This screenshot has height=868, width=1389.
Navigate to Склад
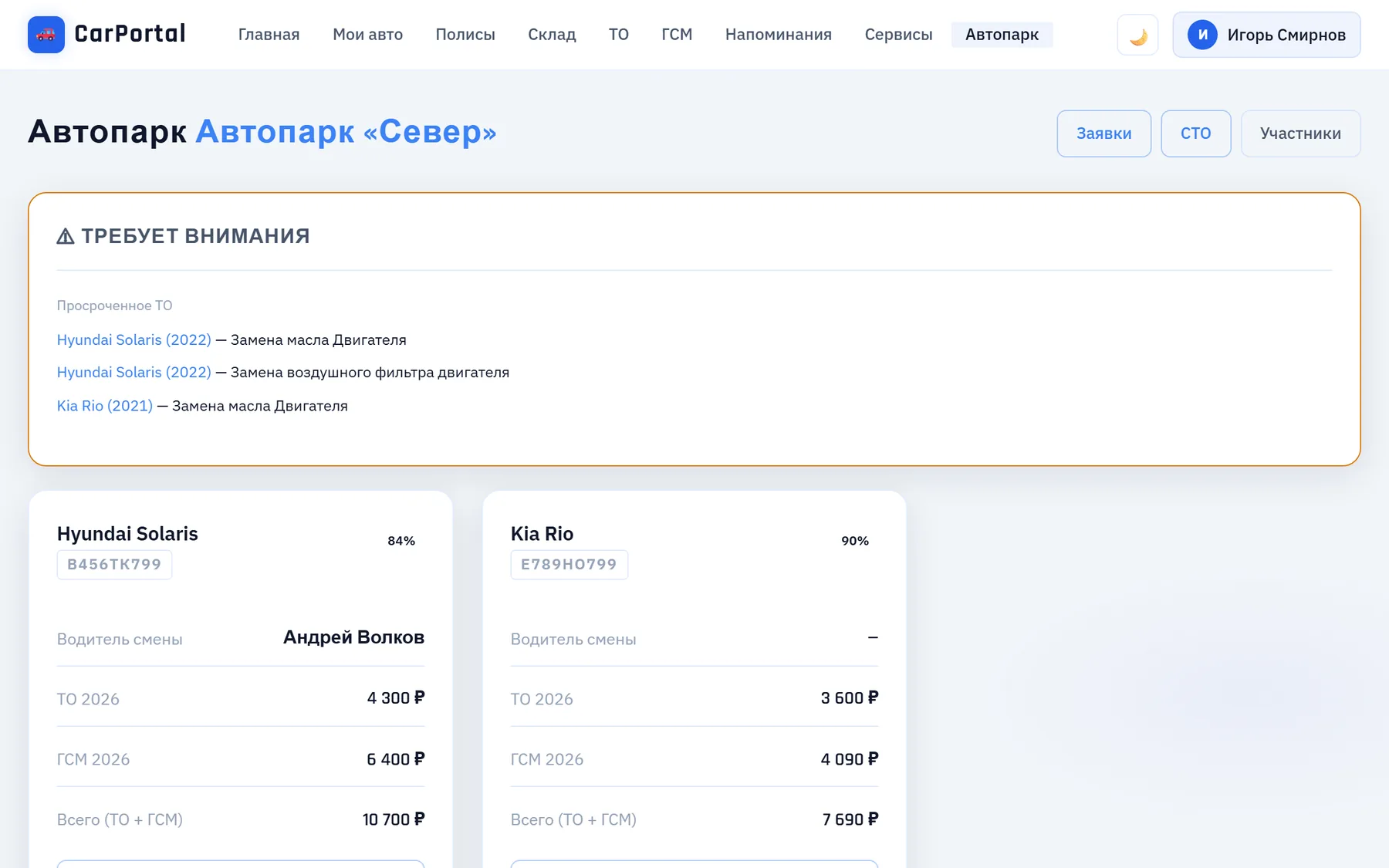[x=552, y=35]
